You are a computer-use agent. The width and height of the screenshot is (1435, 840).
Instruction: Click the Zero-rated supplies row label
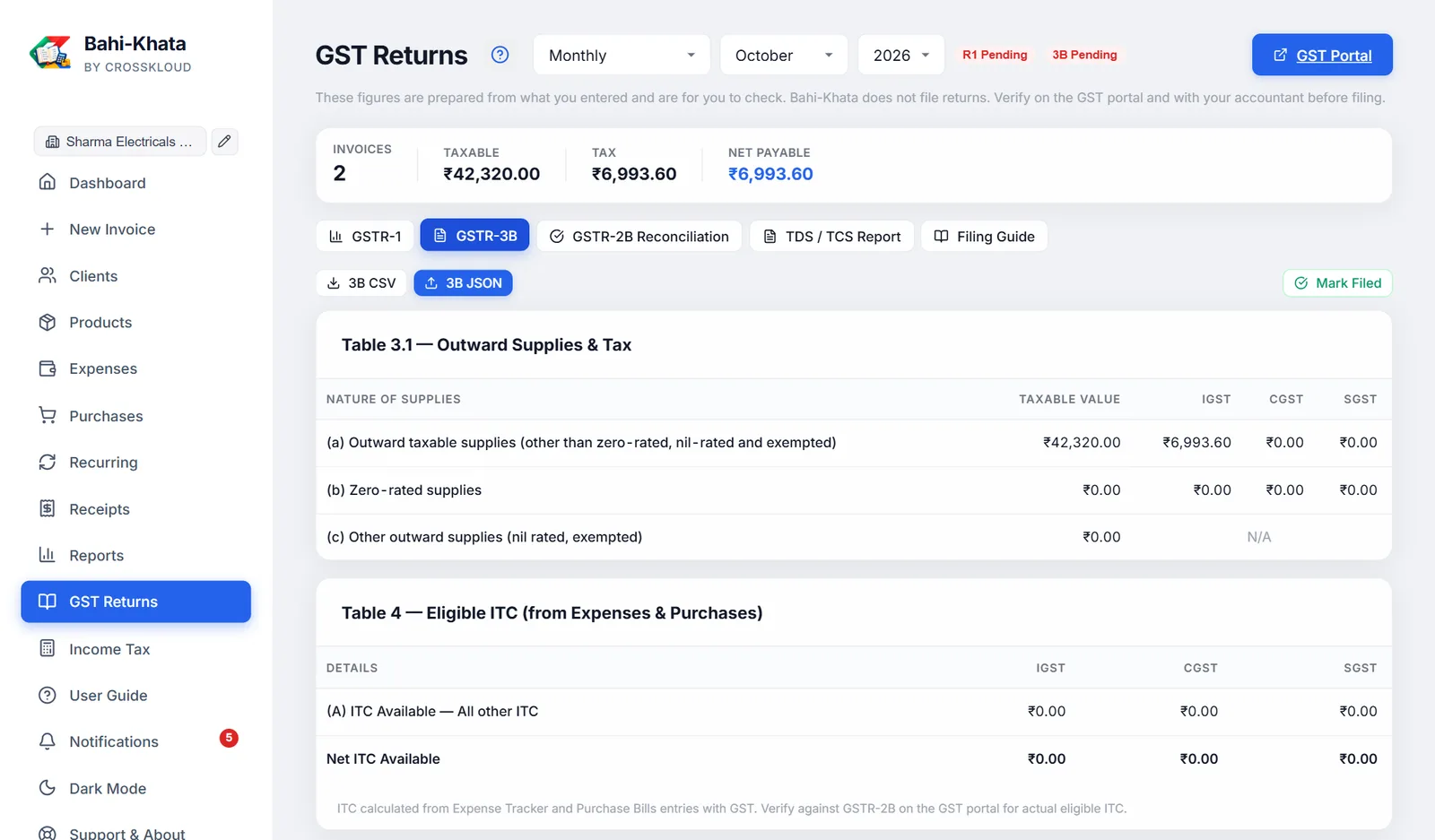click(x=404, y=489)
